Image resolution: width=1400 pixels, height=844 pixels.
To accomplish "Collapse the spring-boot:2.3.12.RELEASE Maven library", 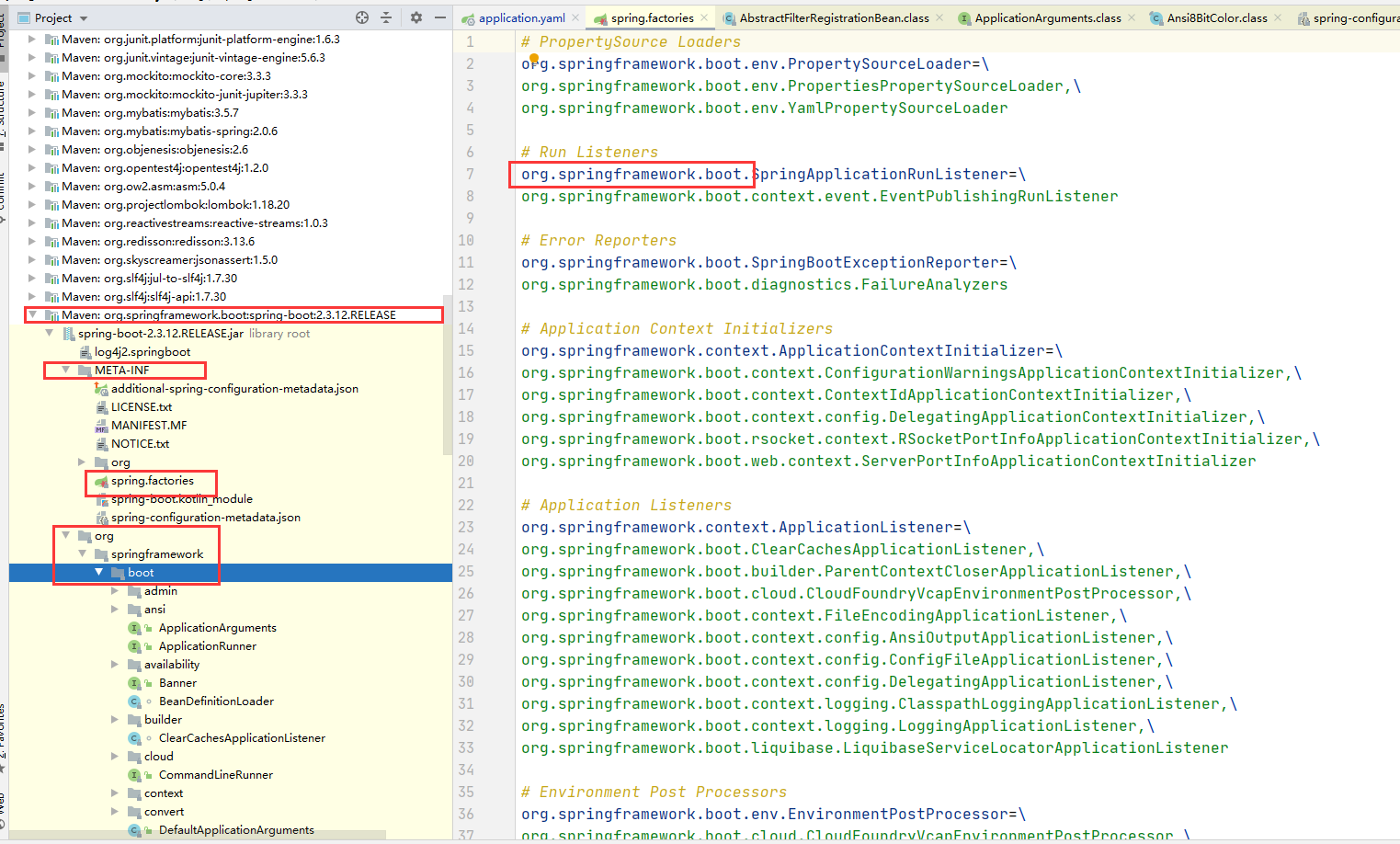I will tap(32, 314).
